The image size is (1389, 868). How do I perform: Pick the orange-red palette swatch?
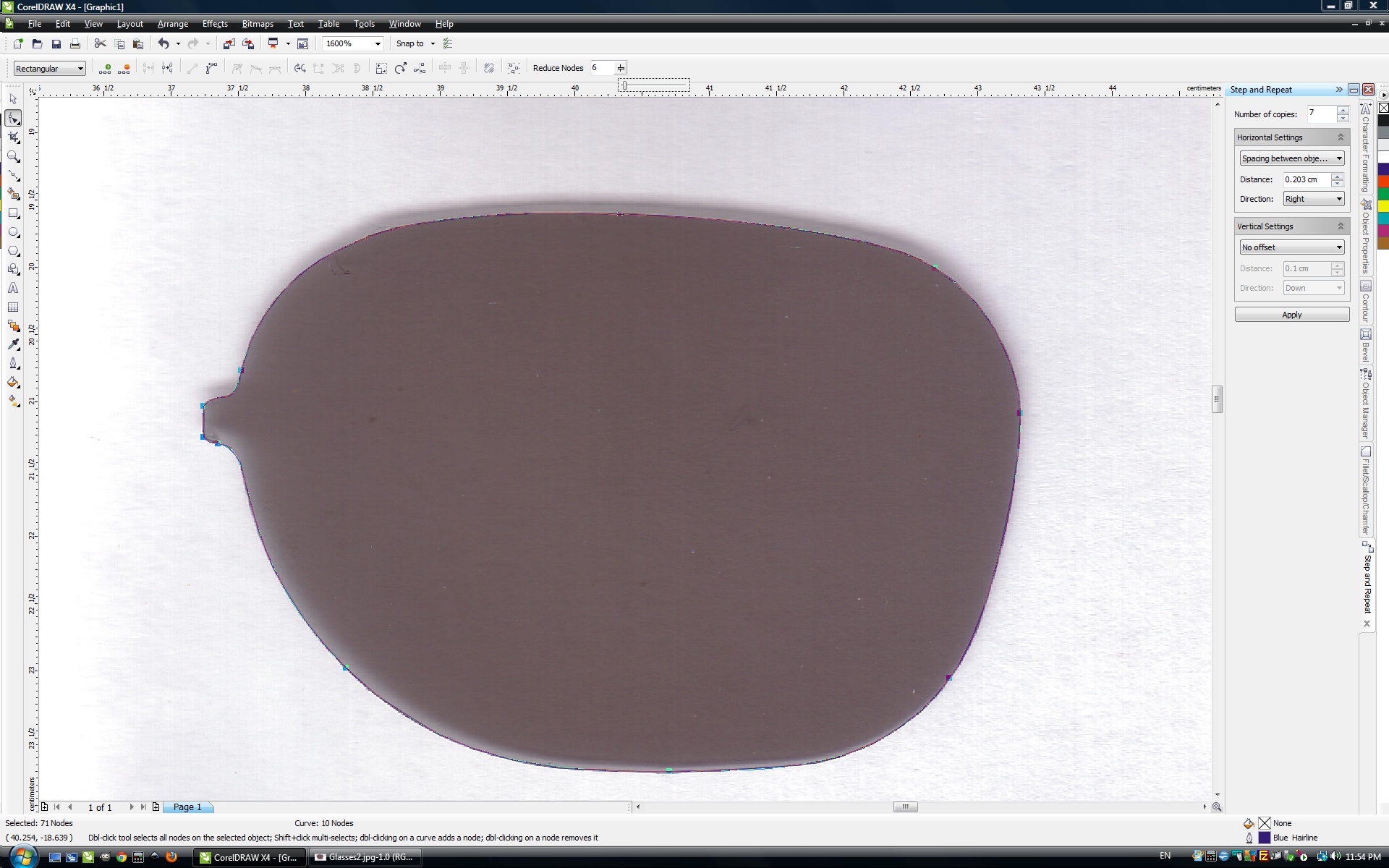pos(1382,181)
